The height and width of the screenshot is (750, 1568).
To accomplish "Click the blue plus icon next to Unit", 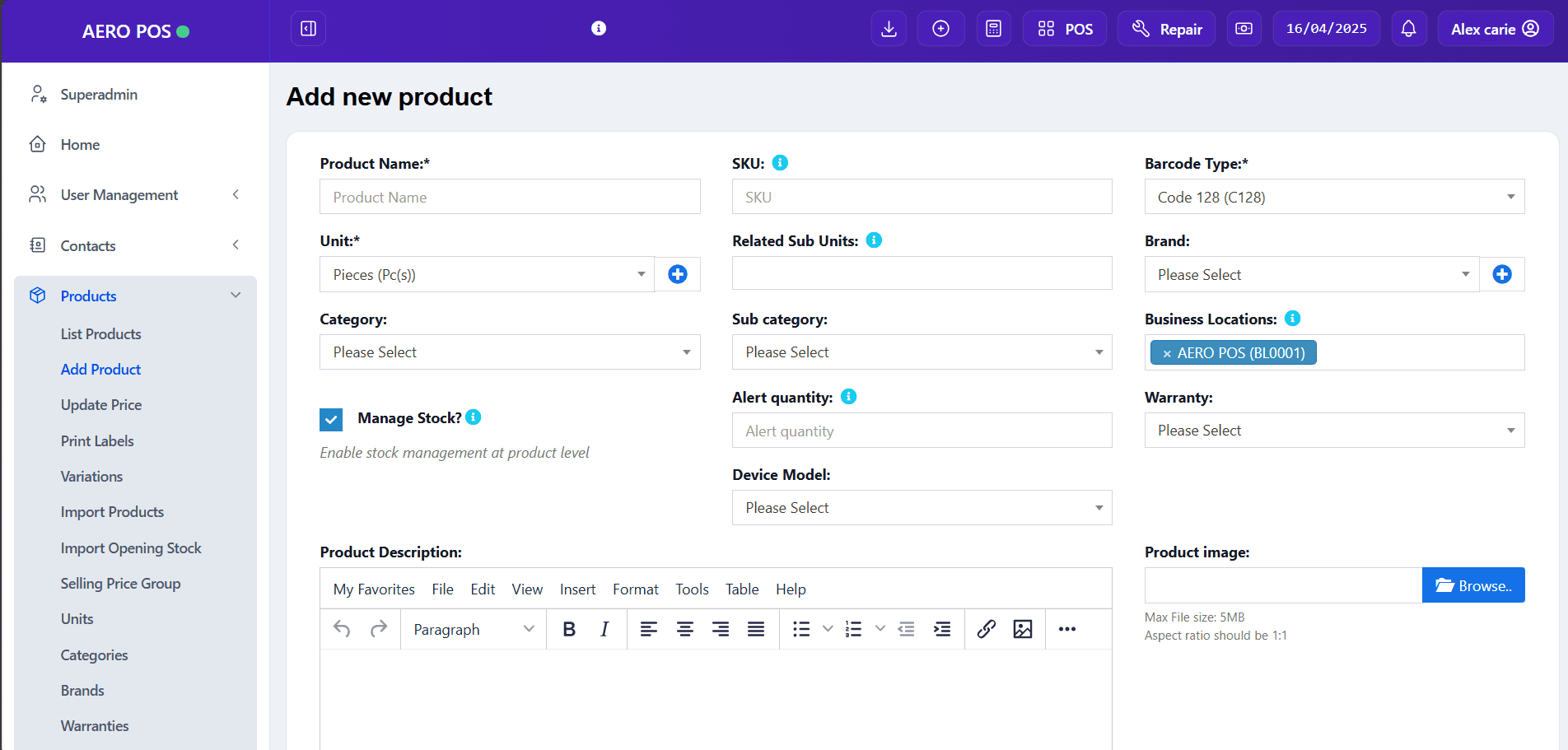I will coord(677,274).
